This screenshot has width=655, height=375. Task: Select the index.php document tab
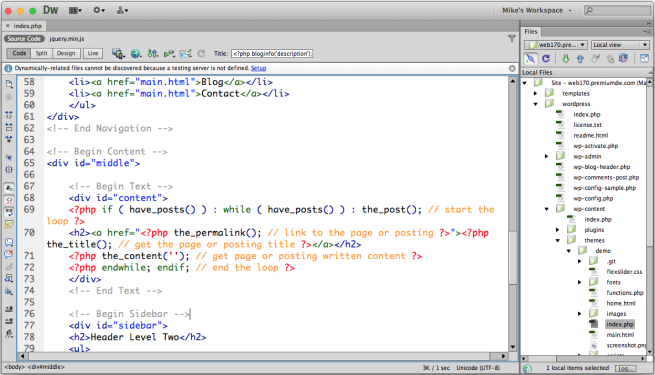click(x=27, y=26)
